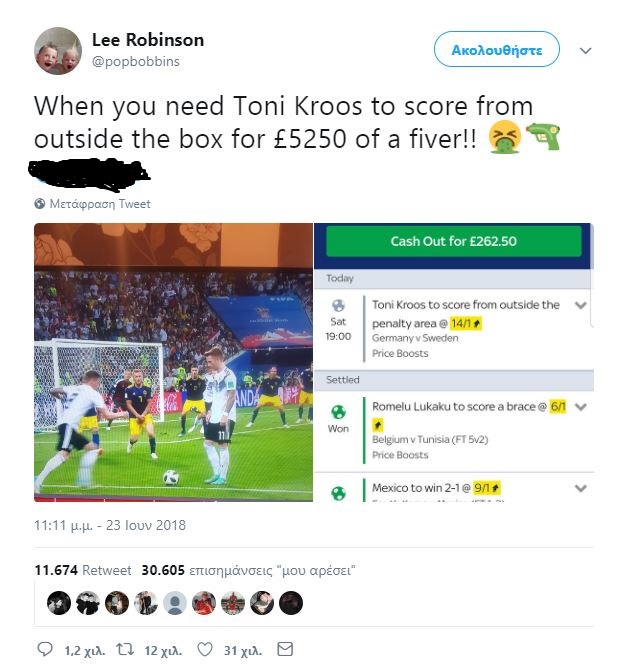The image size is (625, 672).
Task: Click the last dark liker avatar
Action: tap(291, 603)
